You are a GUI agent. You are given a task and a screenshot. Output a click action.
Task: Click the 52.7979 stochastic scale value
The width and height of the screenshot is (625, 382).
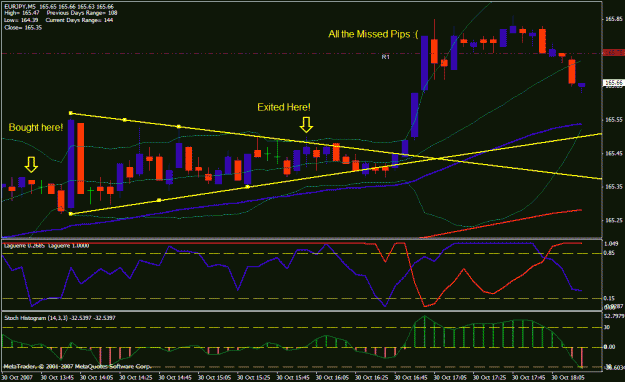coord(614,316)
